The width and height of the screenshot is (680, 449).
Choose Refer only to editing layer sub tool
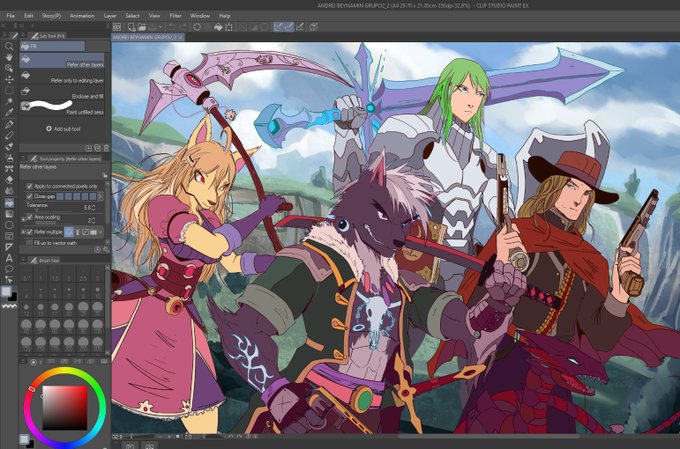62,77
